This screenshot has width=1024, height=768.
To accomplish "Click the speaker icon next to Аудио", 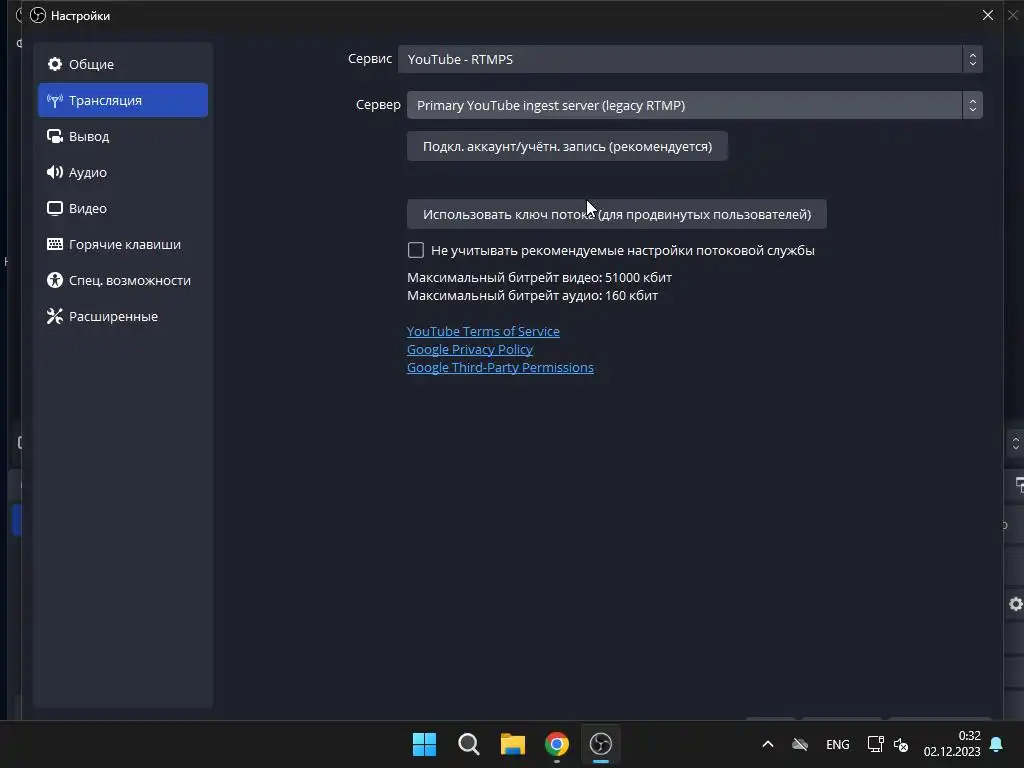I will pos(55,172).
